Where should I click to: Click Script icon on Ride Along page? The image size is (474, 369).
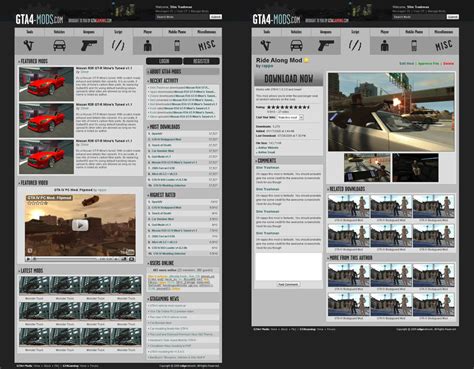[x=355, y=45]
